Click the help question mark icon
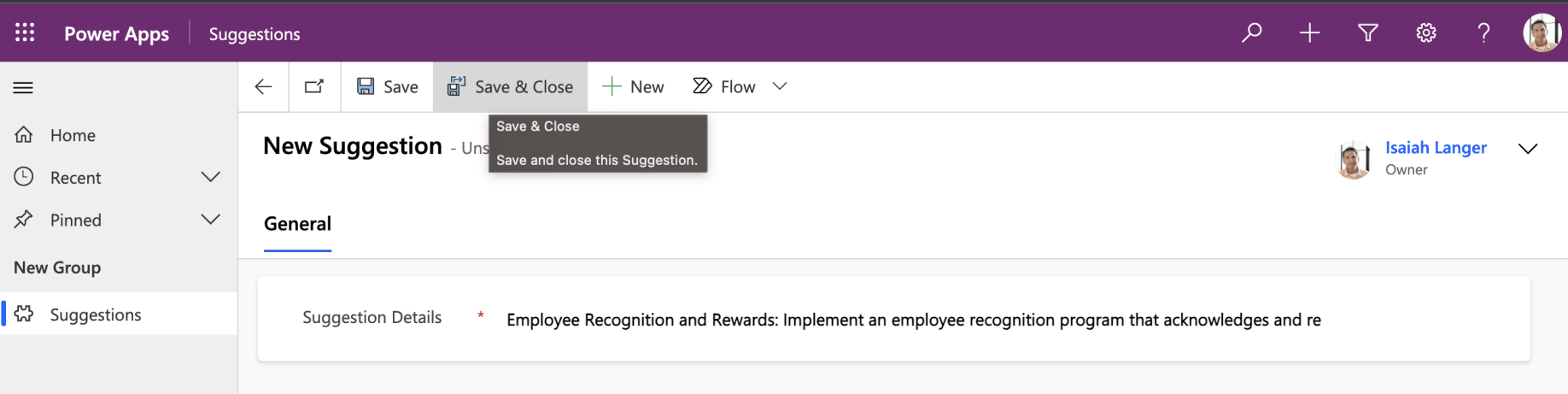Image resolution: width=1568 pixels, height=394 pixels. pyautogui.click(x=1483, y=32)
